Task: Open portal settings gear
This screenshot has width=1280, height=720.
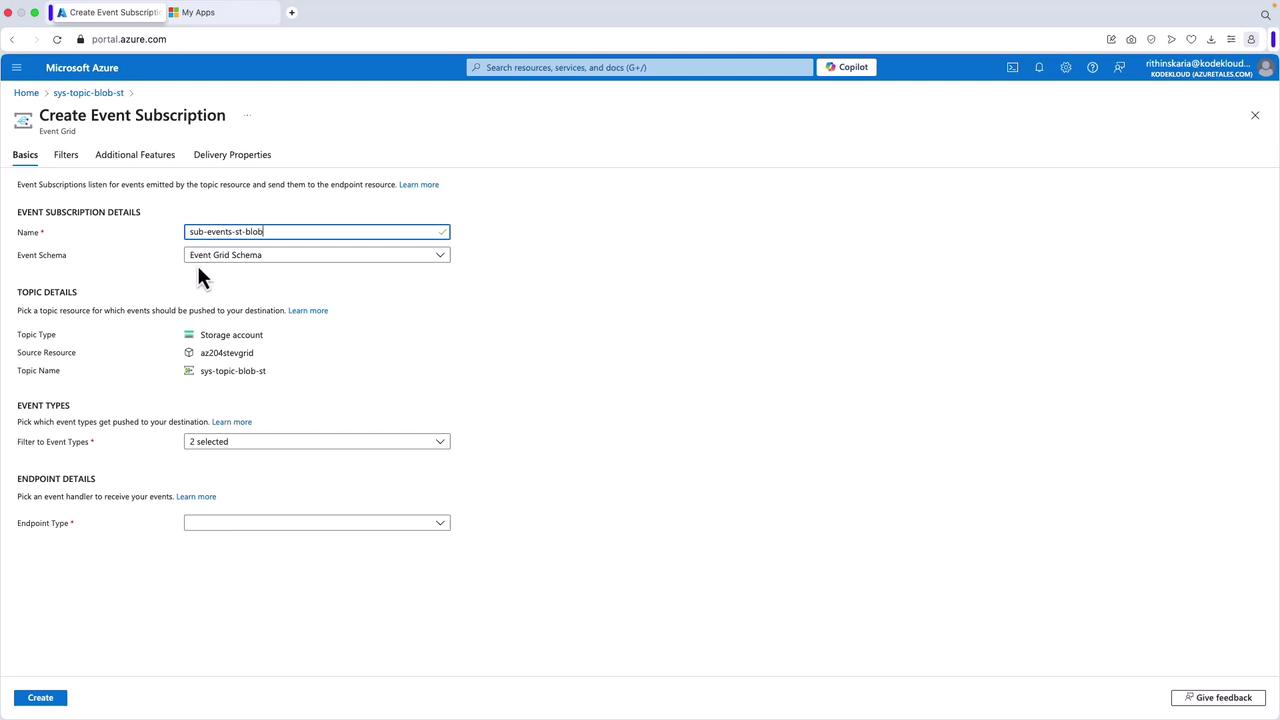Action: 1066,68
